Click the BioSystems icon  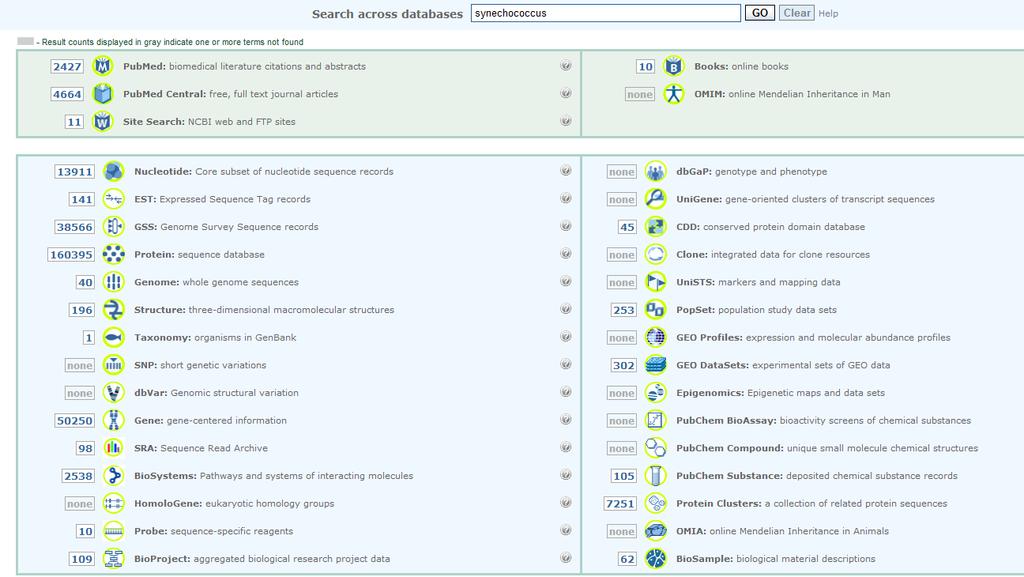point(114,475)
